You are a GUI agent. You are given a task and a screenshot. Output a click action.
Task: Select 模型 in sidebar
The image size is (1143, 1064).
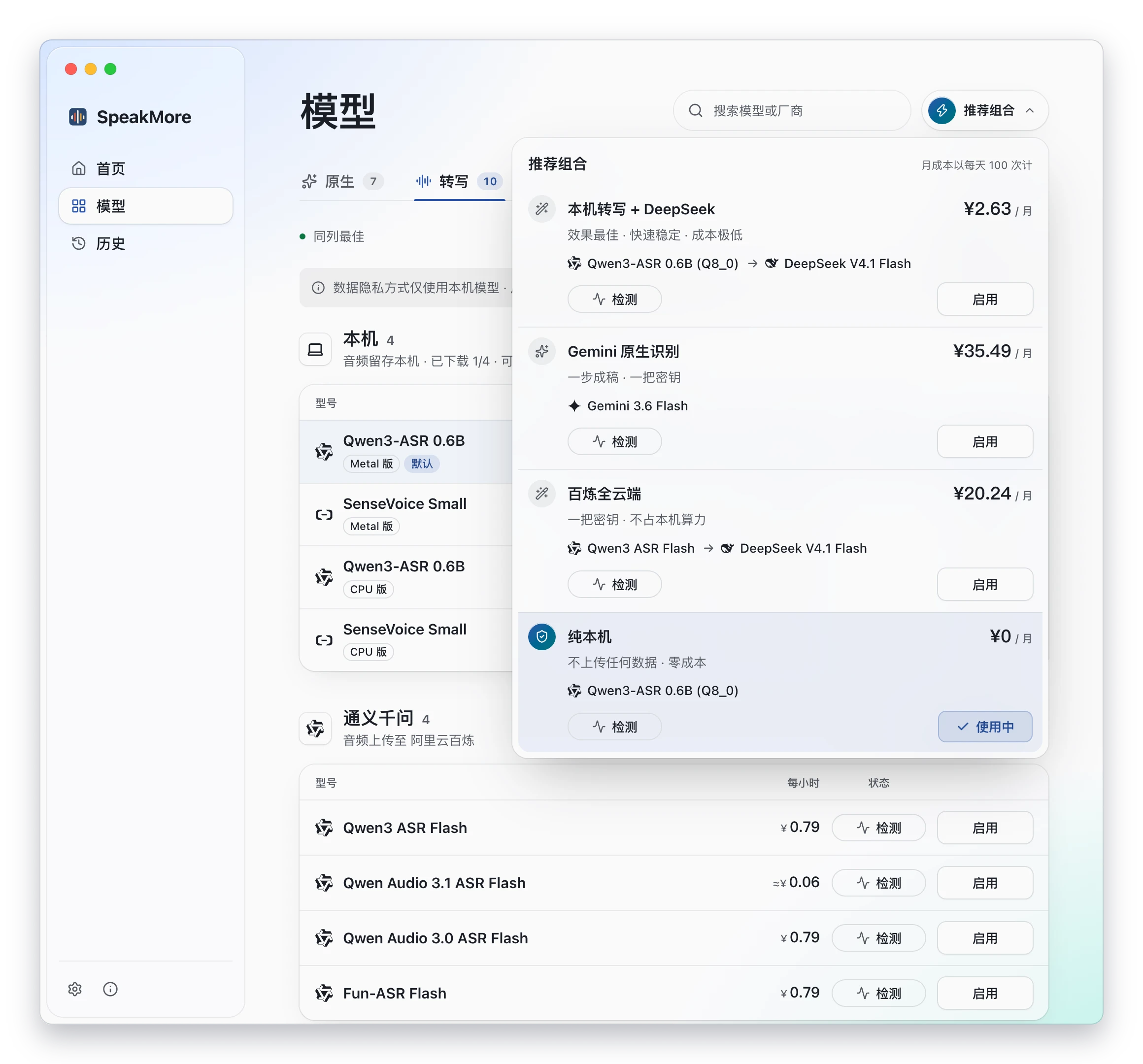(x=145, y=206)
